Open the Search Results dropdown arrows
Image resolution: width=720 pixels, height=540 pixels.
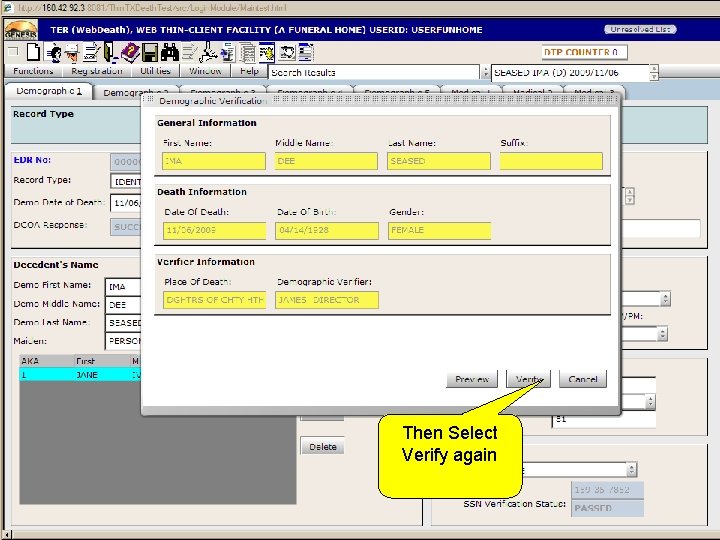coord(485,73)
